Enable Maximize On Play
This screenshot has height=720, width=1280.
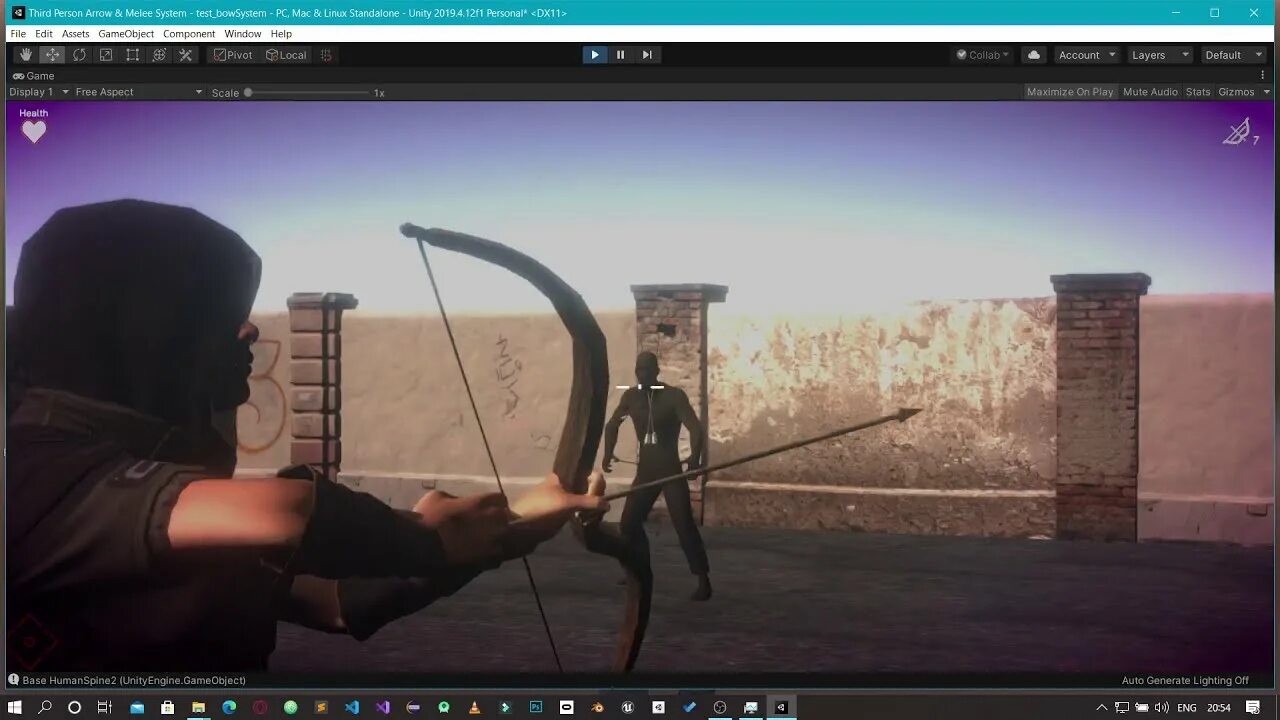pos(1069,91)
